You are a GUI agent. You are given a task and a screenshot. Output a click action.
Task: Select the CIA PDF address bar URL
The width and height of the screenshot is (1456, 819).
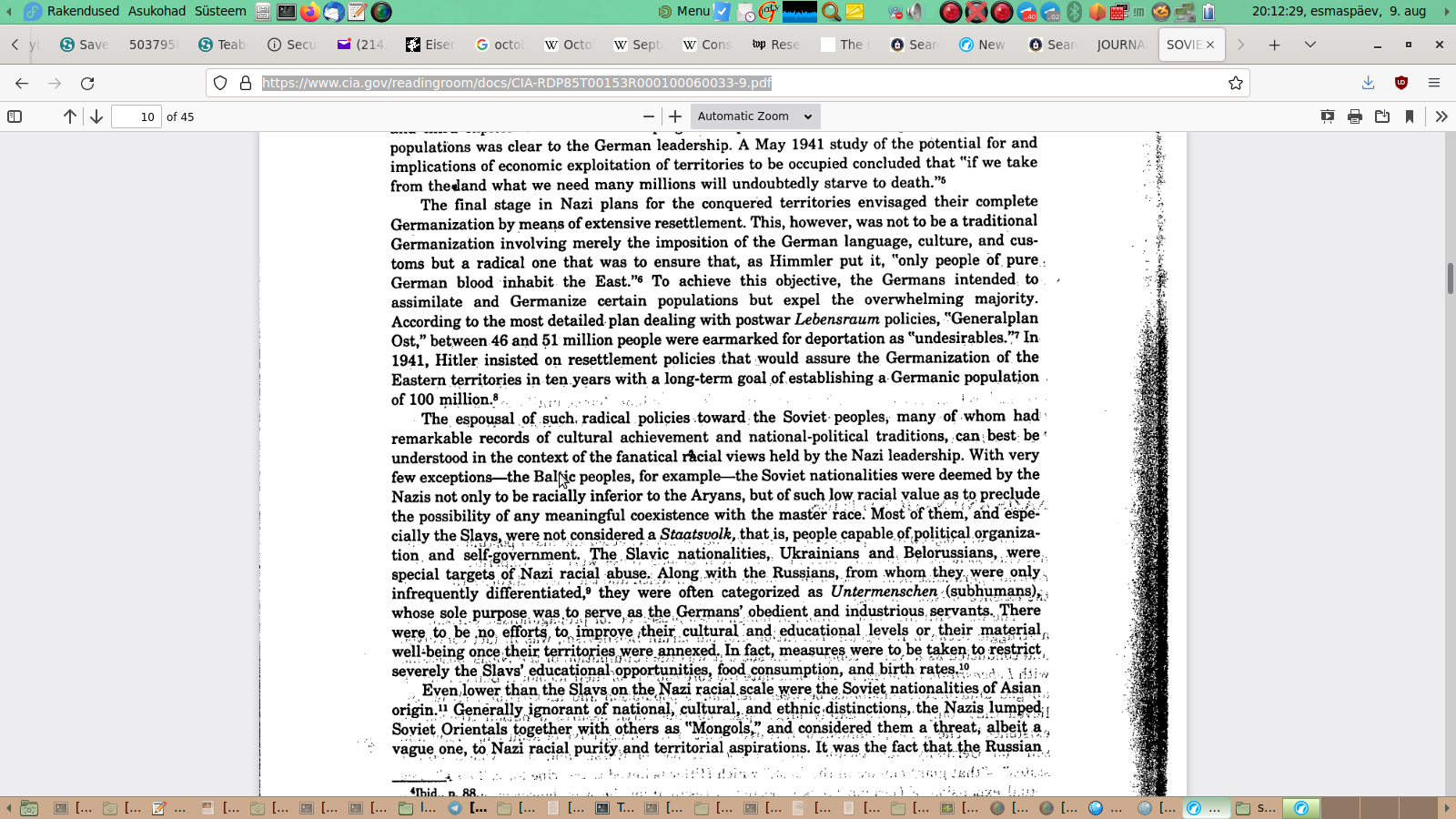517,83
